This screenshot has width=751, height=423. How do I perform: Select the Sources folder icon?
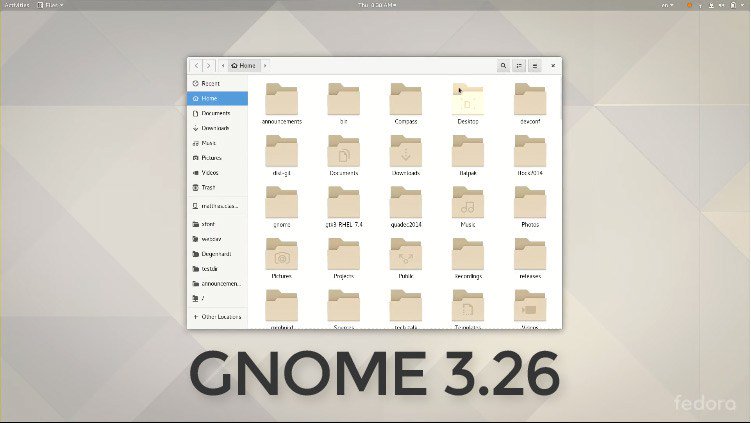click(x=343, y=306)
